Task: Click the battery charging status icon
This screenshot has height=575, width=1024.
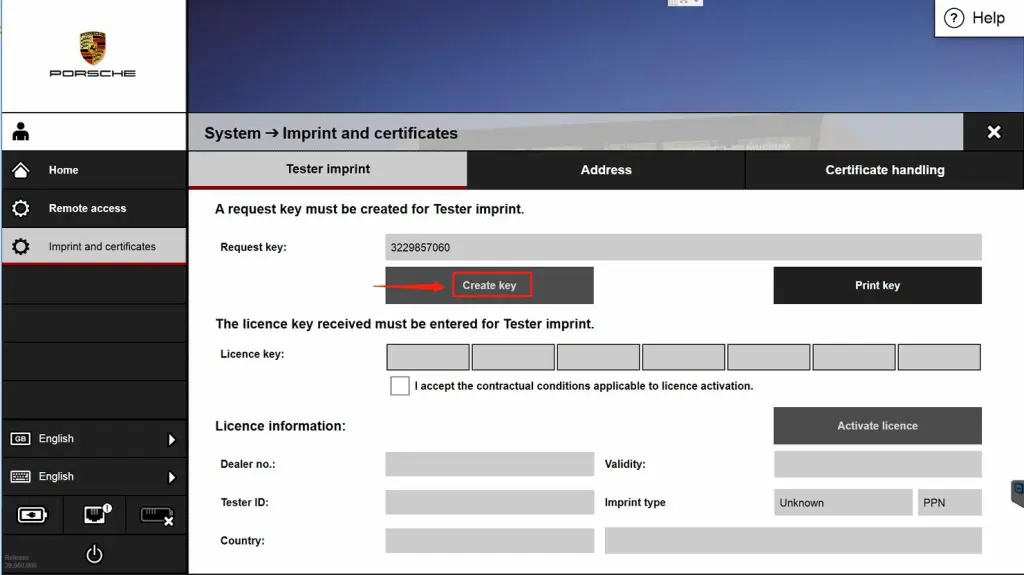Action: click(32, 515)
